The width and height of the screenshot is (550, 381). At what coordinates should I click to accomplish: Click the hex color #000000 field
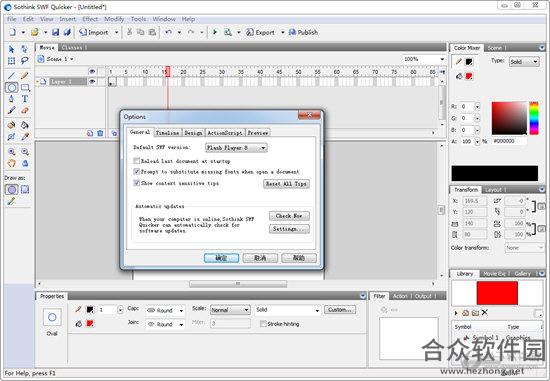510,141
